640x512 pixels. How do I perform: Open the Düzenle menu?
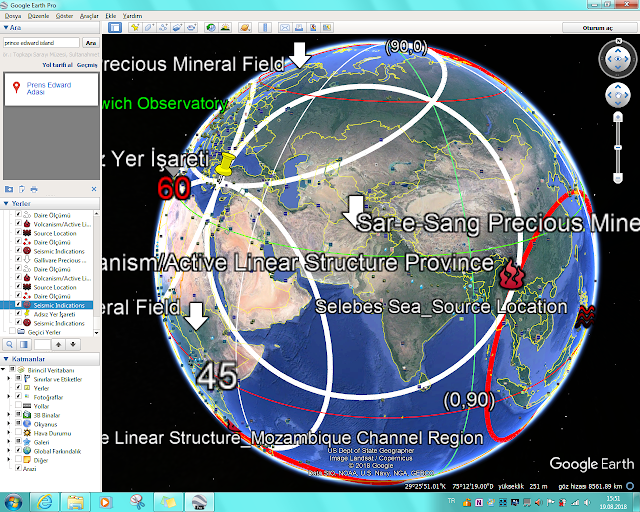coord(38,16)
